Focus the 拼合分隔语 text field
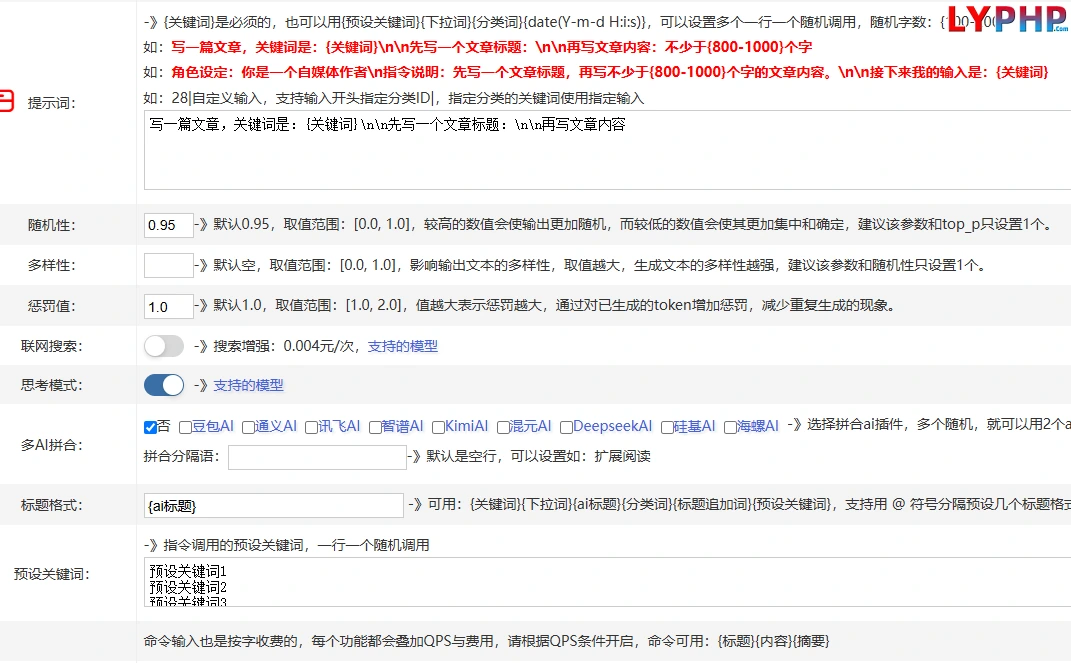 318,457
